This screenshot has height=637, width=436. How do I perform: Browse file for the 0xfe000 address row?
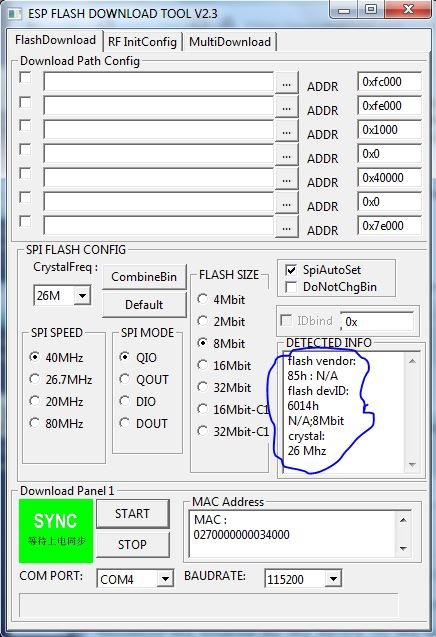tap(286, 108)
